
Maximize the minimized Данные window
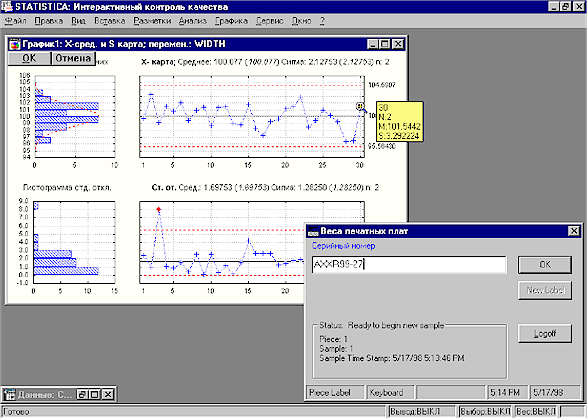click(x=95, y=394)
